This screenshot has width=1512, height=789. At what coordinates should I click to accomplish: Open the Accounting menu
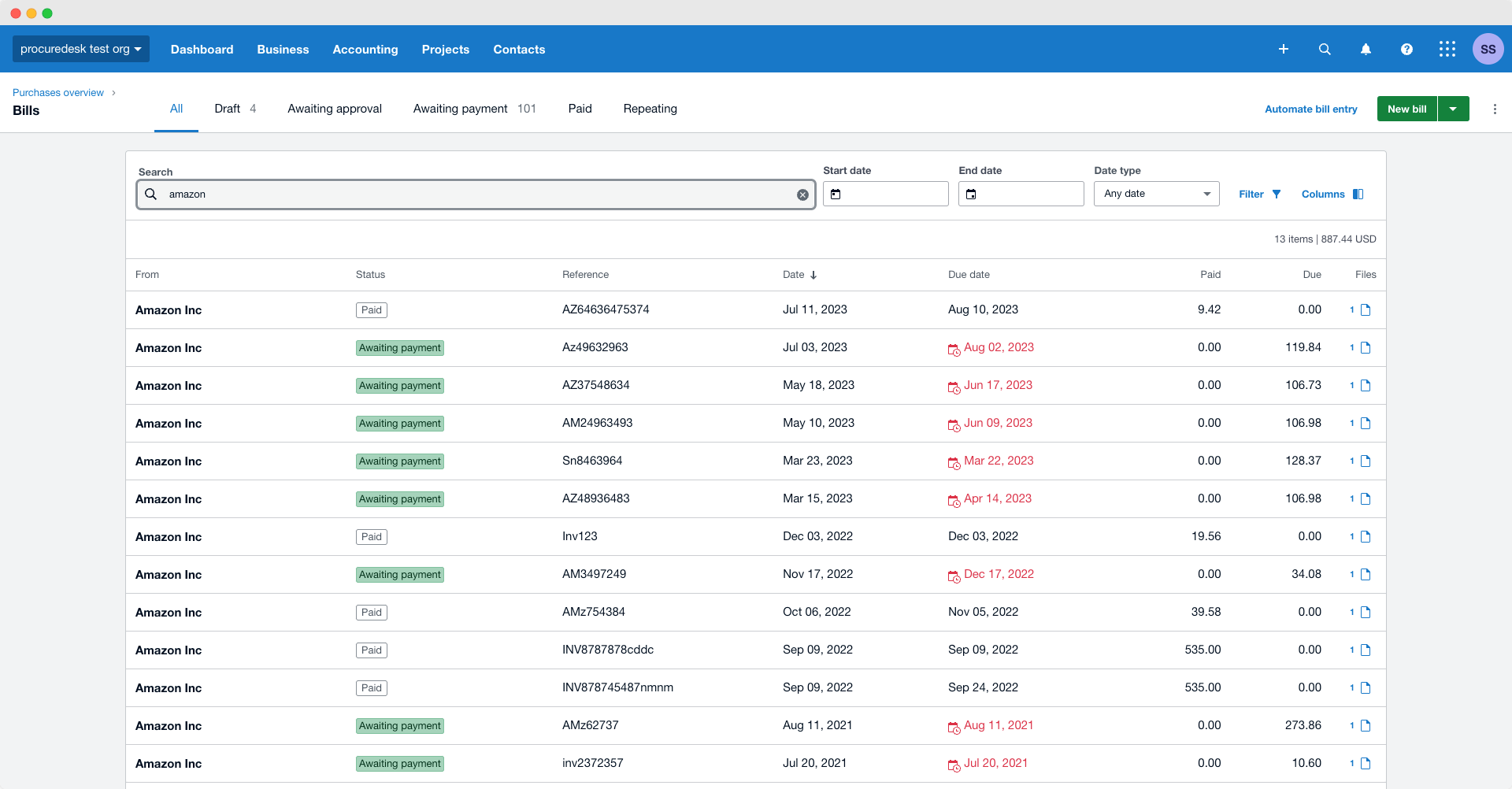click(365, 49)
